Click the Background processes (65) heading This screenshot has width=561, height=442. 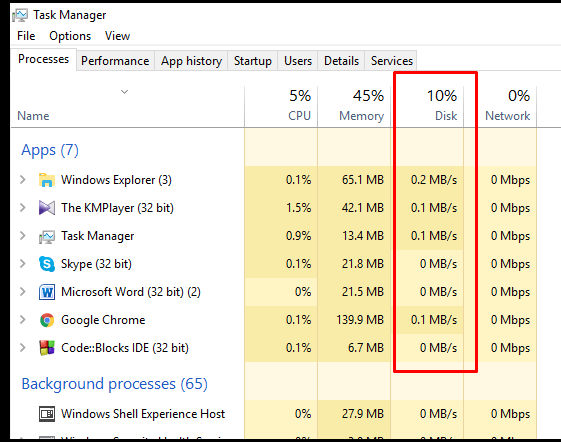click(114, 384)
